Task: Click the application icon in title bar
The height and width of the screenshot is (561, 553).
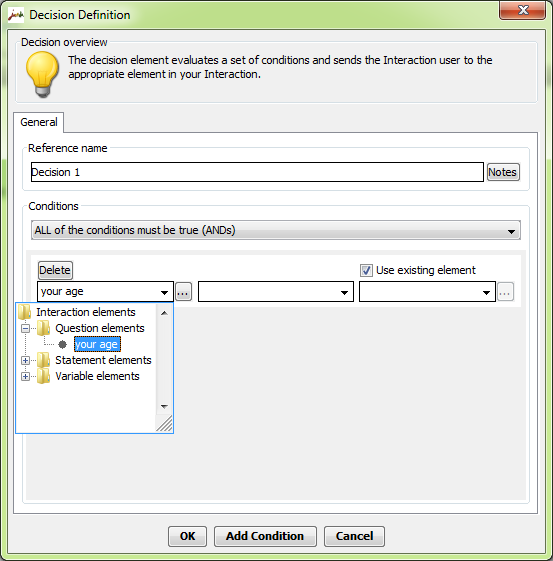Action: tap(16, 15)
